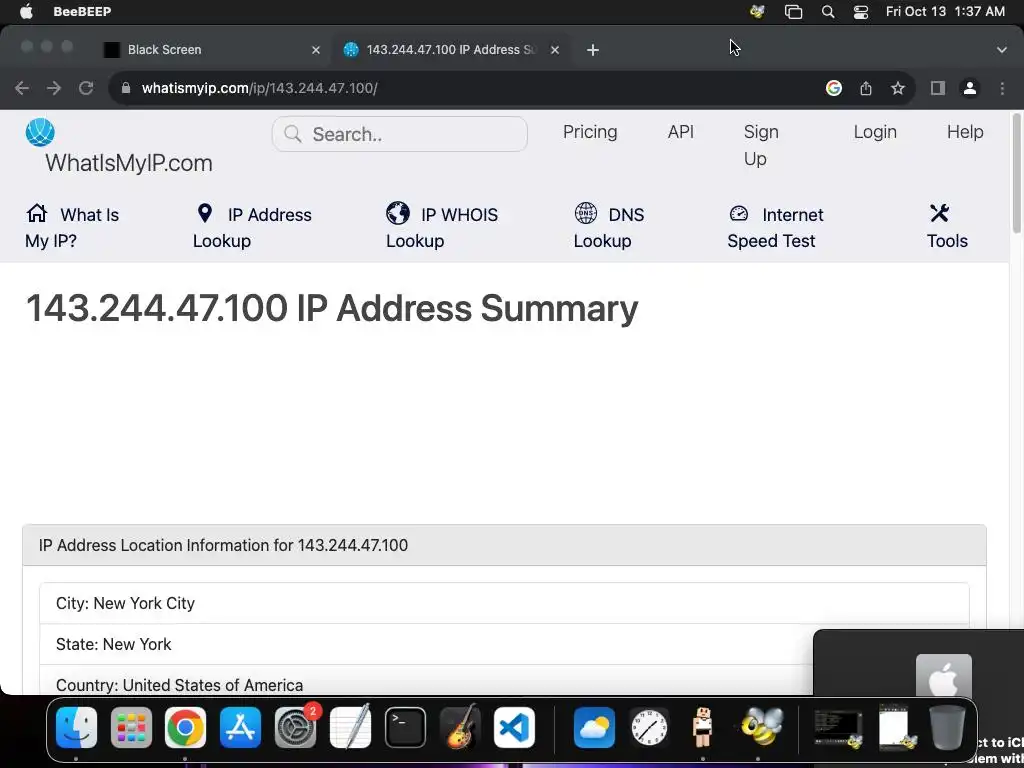Image resolution: width=1024 pixels, height=768 pixels.
Task: Open Google Chrome from the Dock
Action: click(185, 727)
